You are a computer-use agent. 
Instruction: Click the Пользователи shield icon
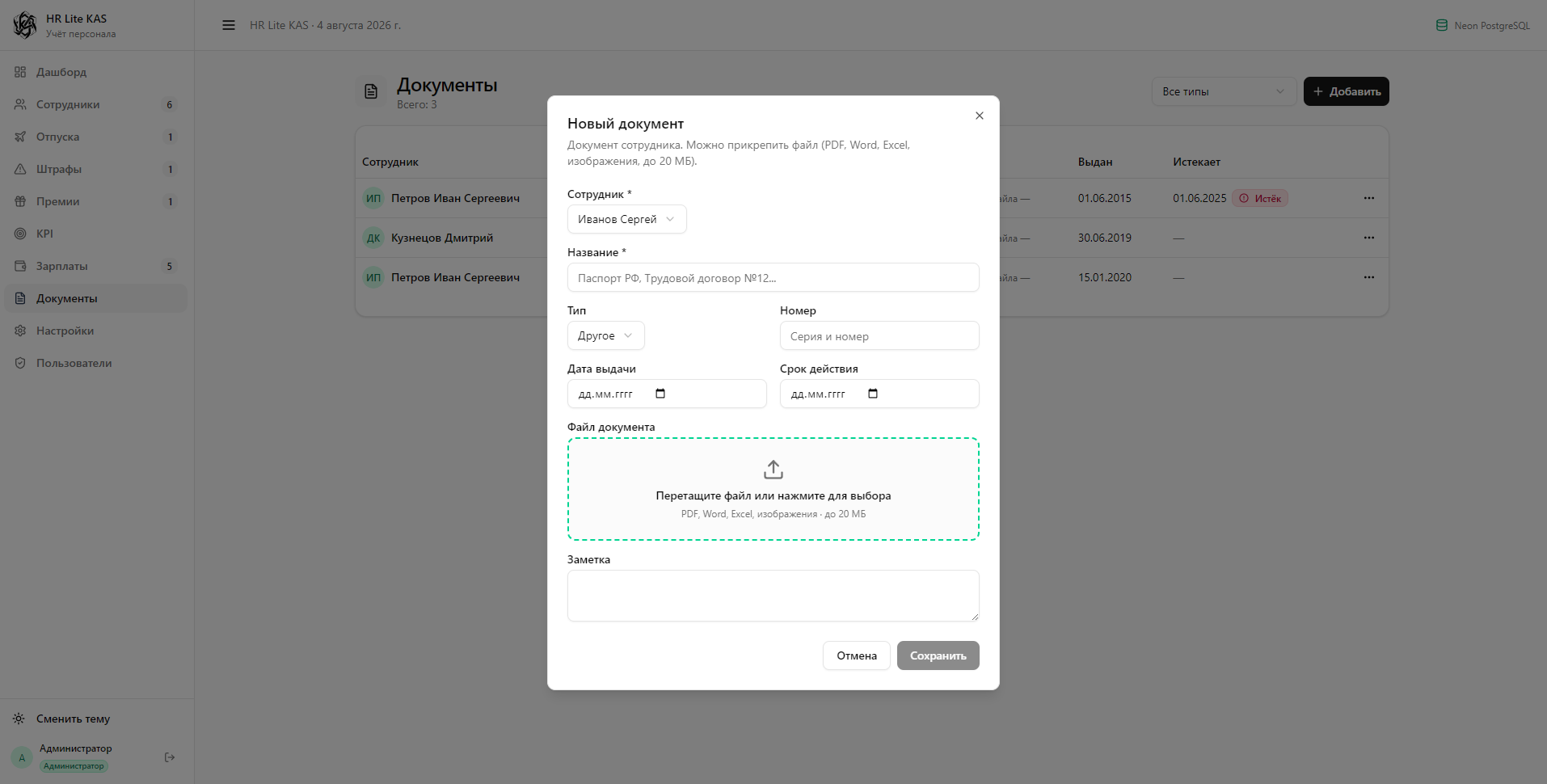[x=20, y=363]
